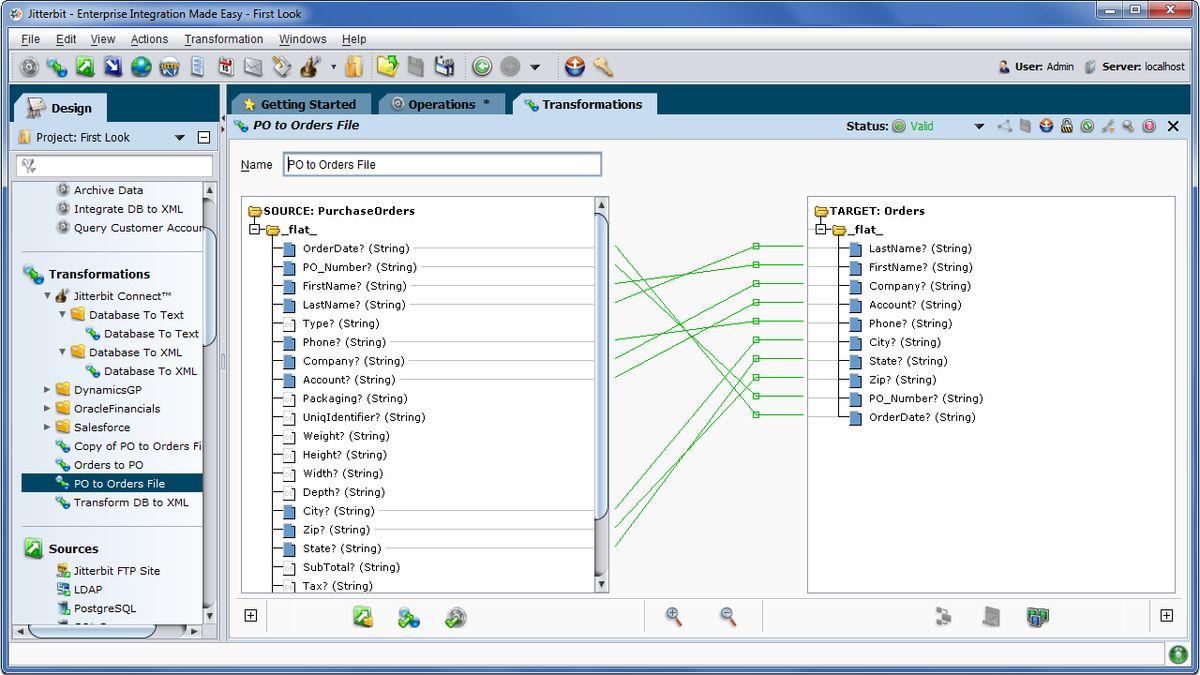Open the Actions menu
The width and height of the screenshot is (1200, 675).
pos(150,39)
